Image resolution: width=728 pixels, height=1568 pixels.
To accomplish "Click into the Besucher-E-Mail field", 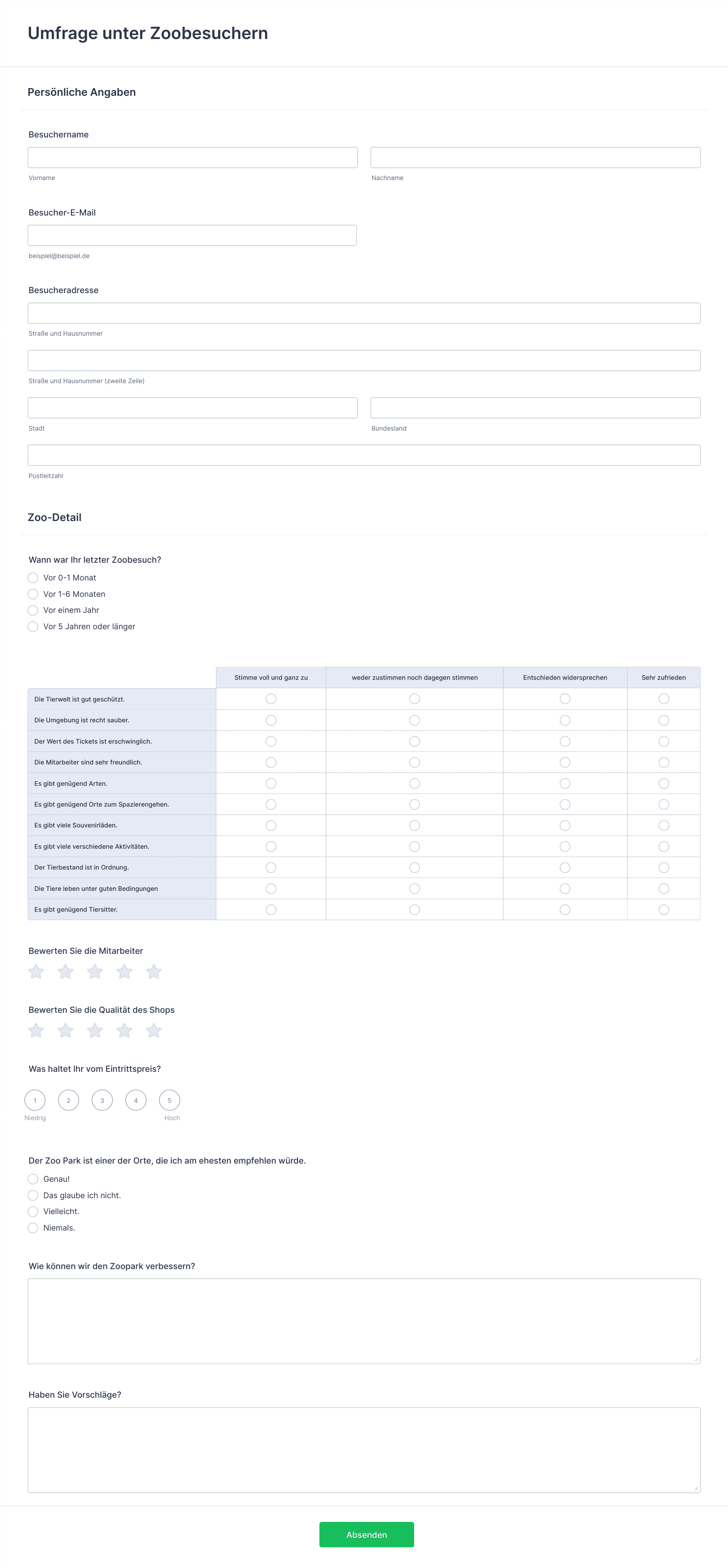I will pyautogui.click(x=192, y=235).
